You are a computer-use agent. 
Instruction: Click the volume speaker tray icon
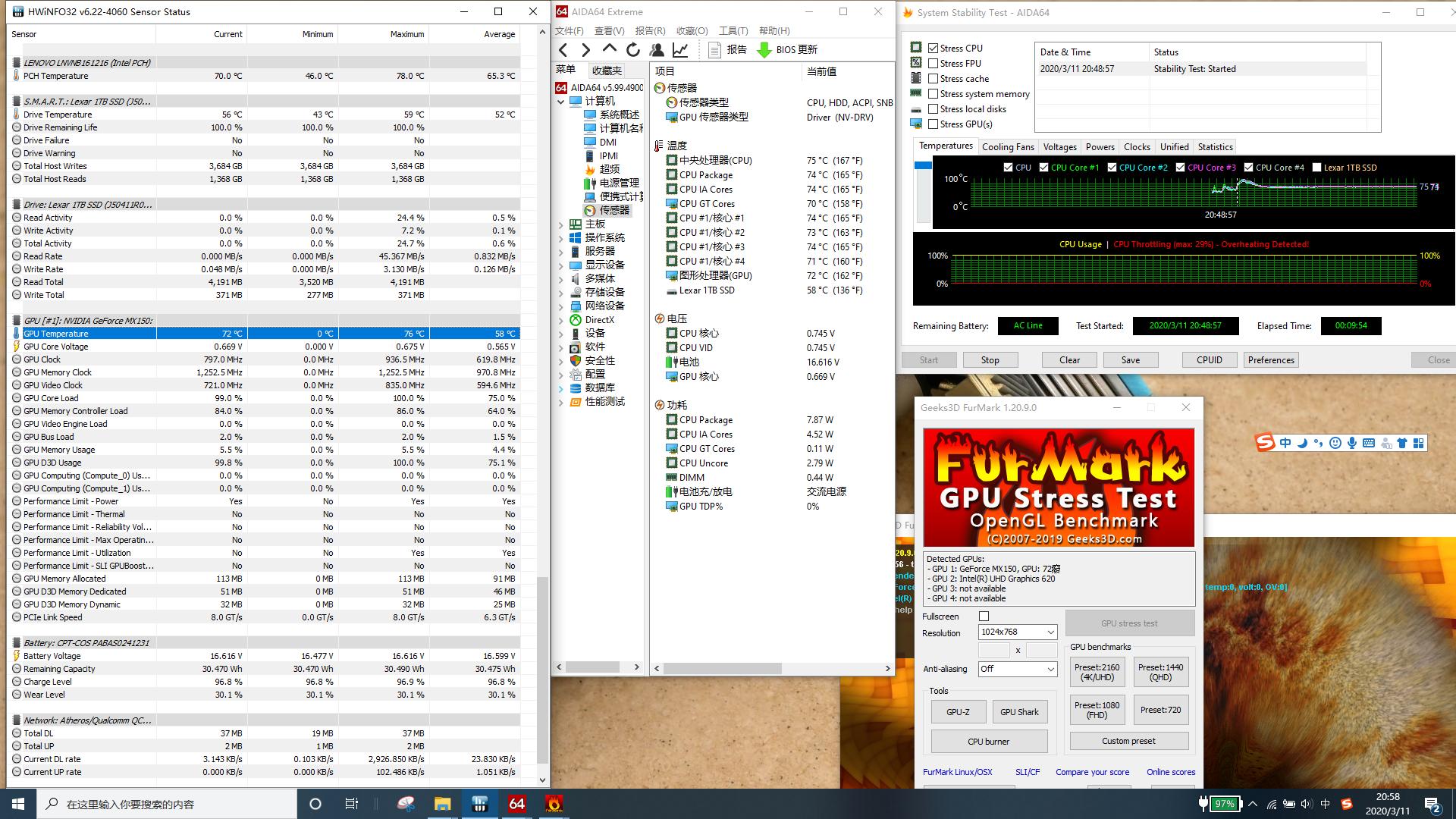1306,804
